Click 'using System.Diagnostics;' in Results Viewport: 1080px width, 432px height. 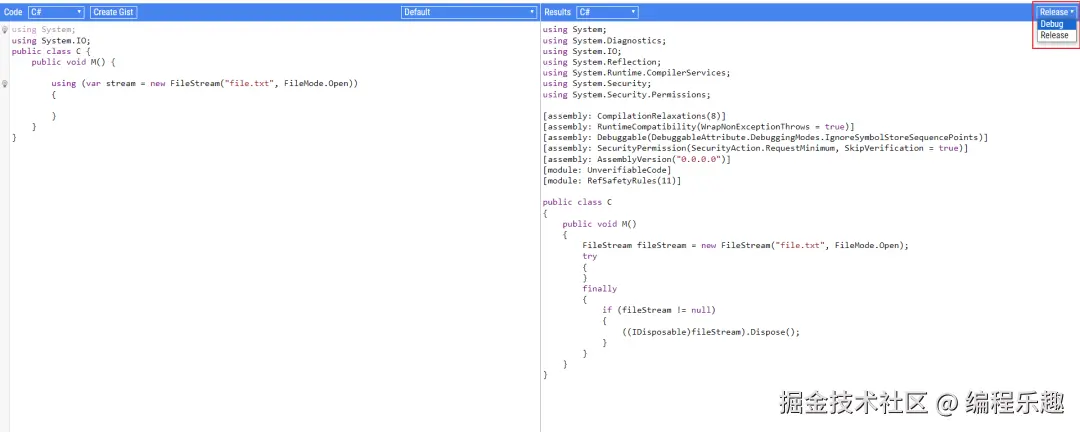[604, 41]
